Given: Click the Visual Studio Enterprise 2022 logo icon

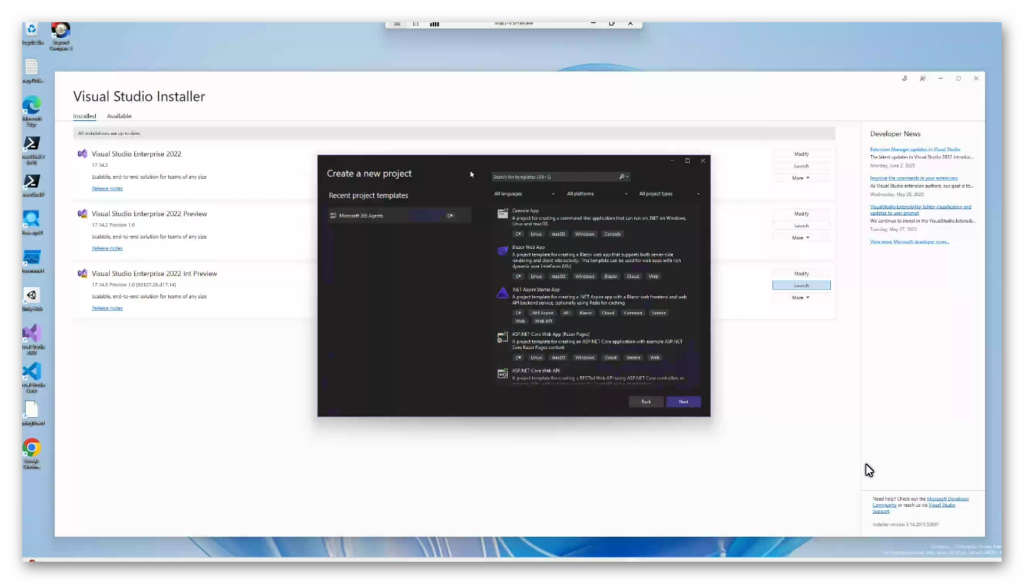Looking at the screenshot, I should pyautogui.click(x=82, y=154).
